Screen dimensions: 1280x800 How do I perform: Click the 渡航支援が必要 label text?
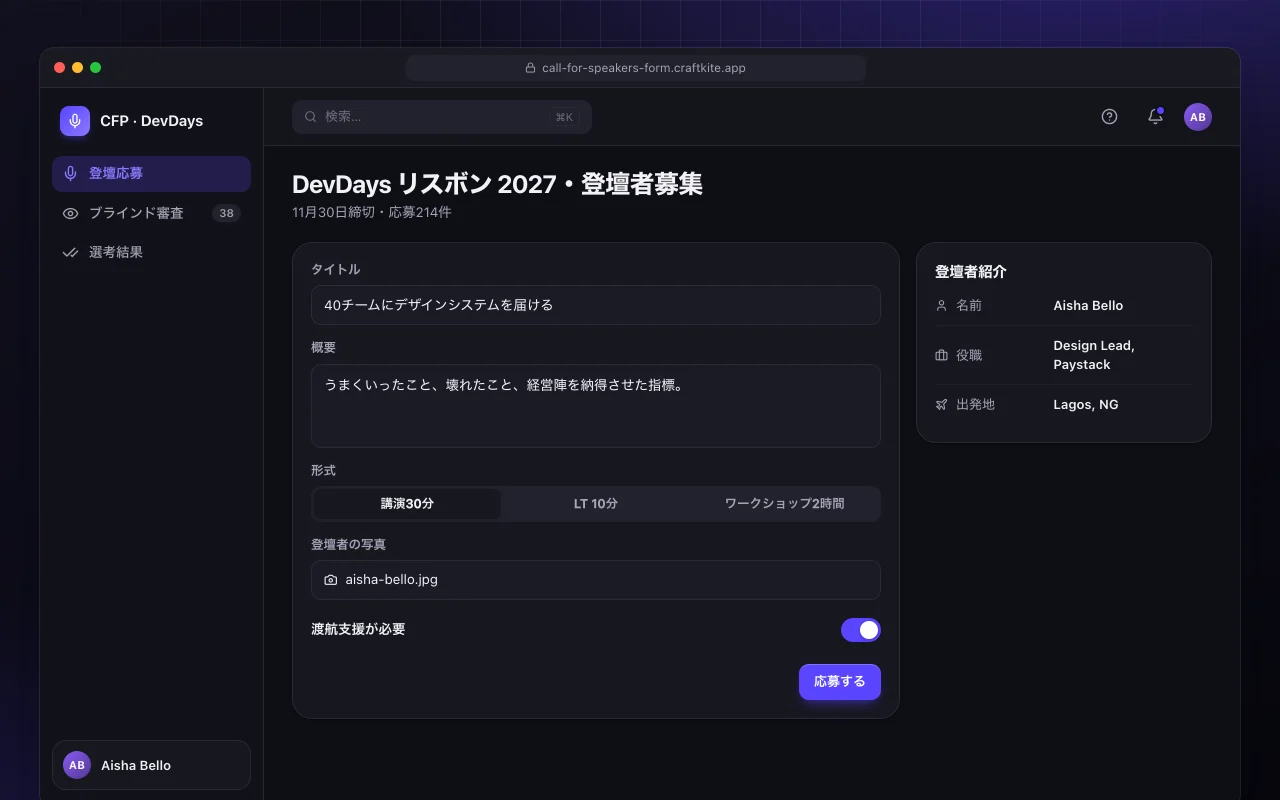point(358,630)
